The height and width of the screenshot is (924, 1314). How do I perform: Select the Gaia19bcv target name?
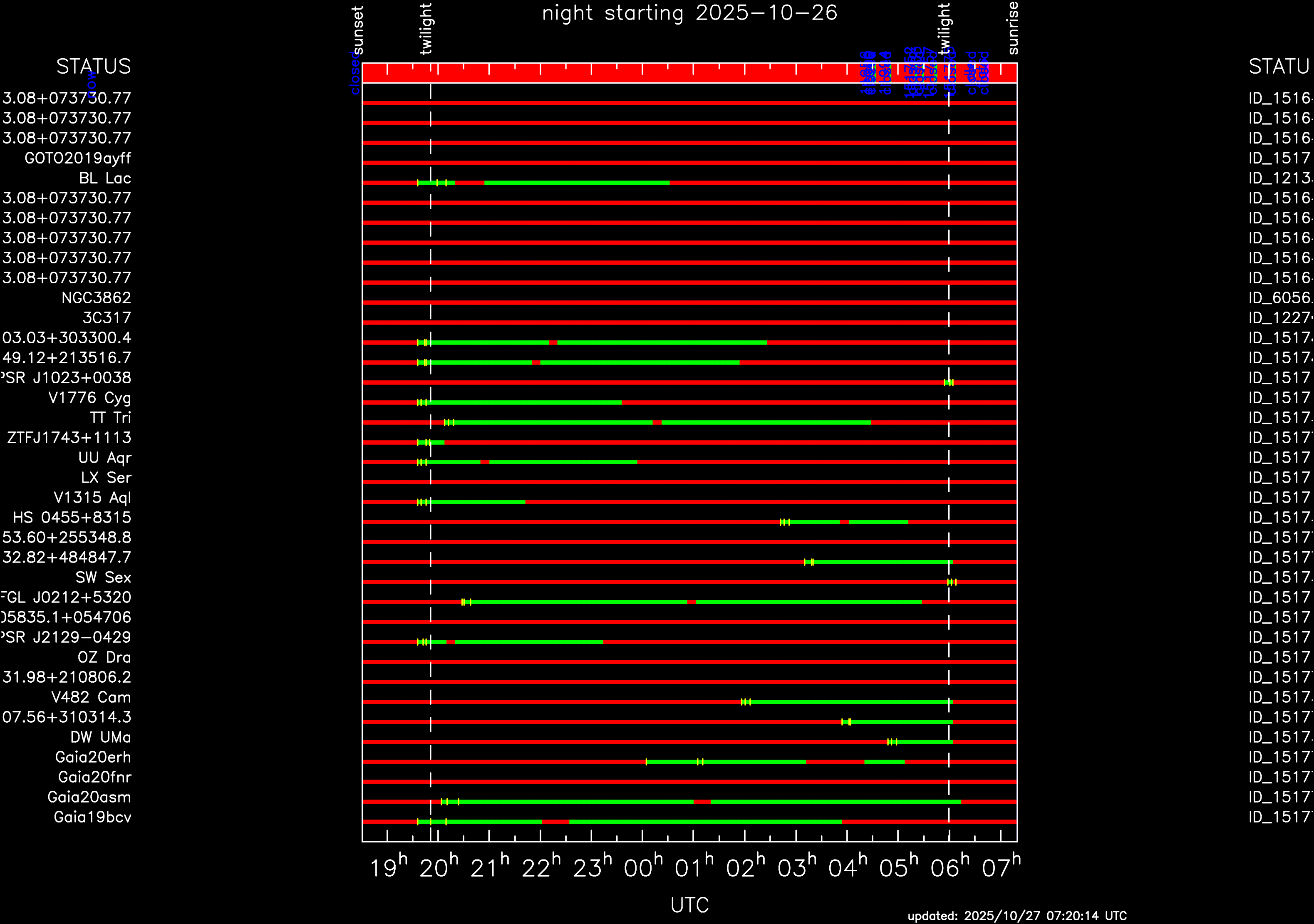(x=92, y=817)
